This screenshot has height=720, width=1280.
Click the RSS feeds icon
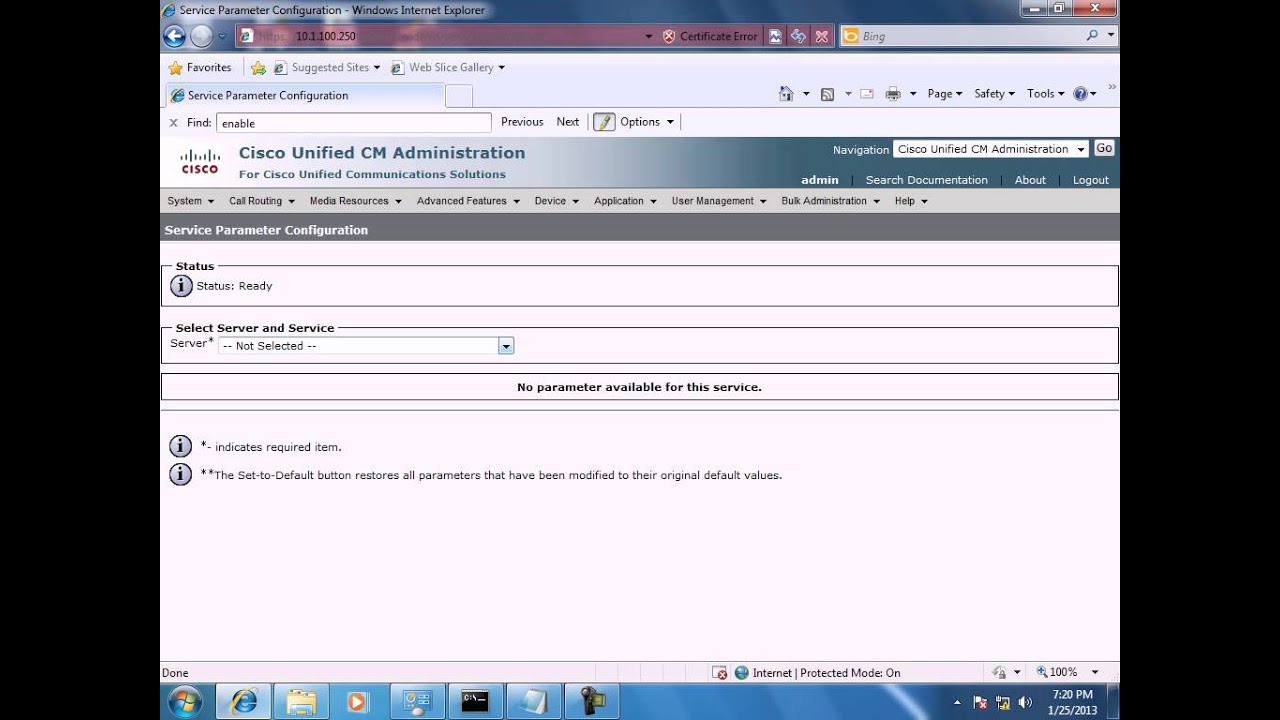coord(827,94)
